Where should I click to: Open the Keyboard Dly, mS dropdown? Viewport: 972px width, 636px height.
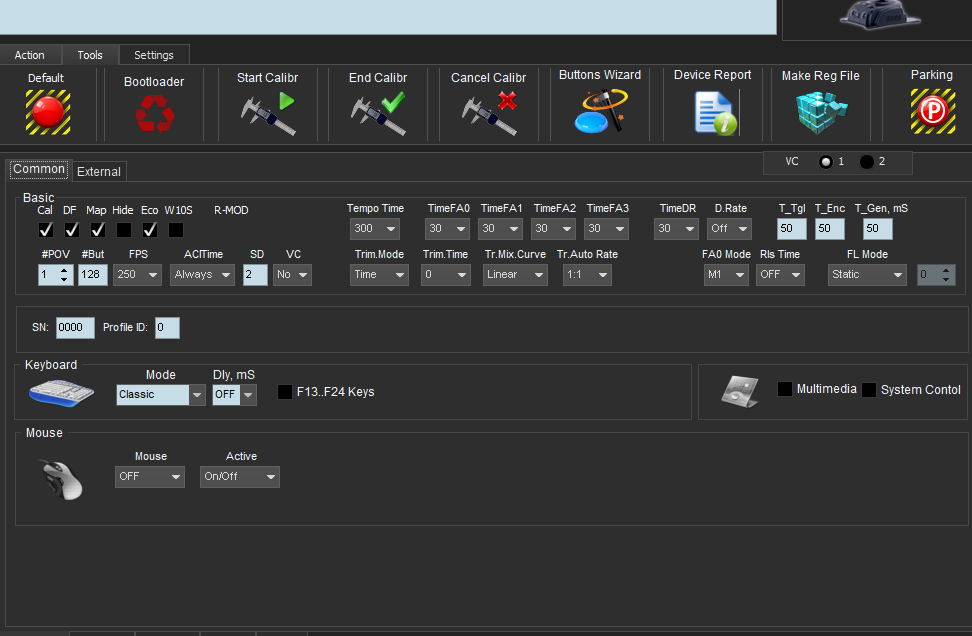(x=234, y=395)
